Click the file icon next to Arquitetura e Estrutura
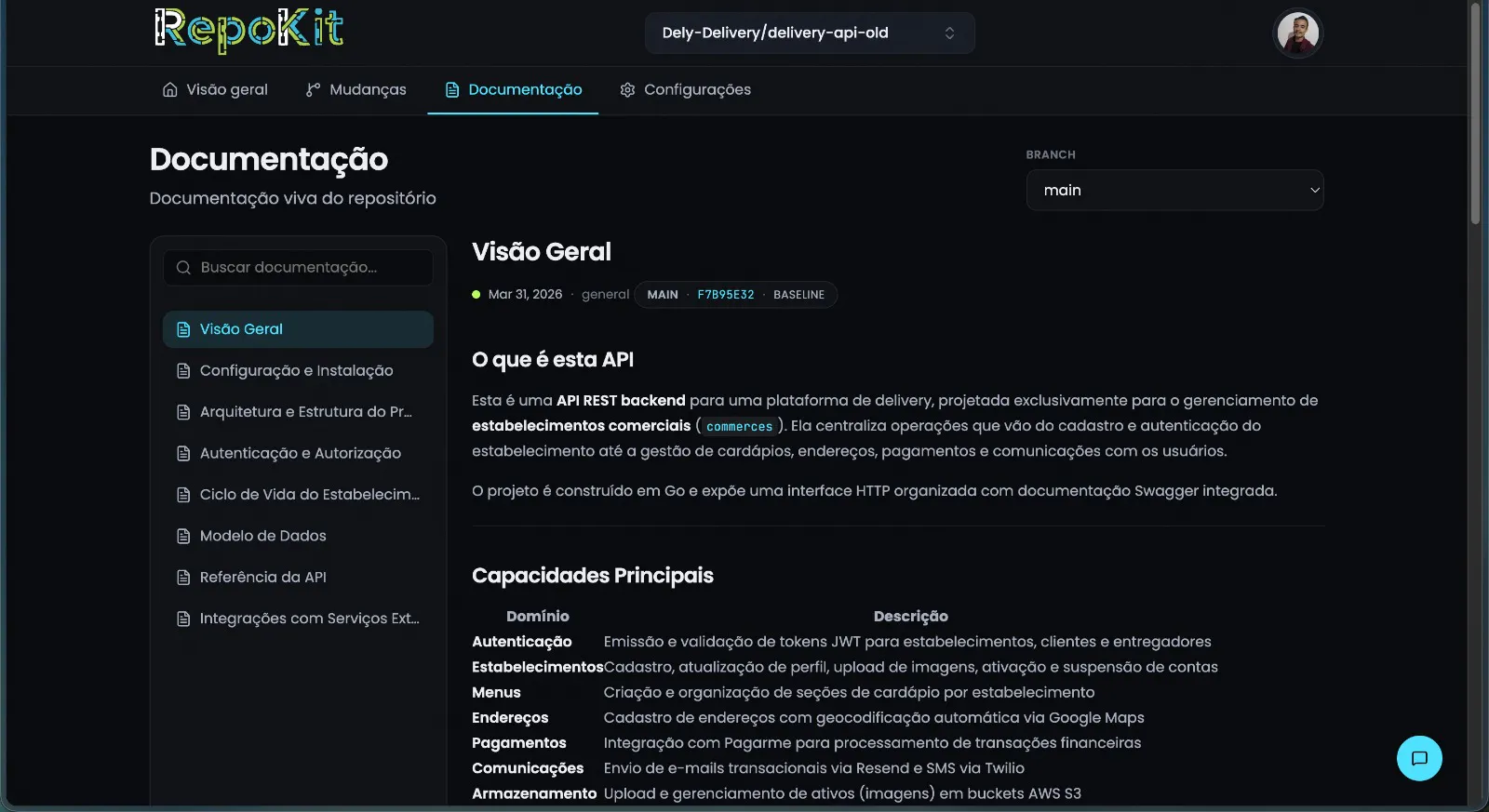 183,411
